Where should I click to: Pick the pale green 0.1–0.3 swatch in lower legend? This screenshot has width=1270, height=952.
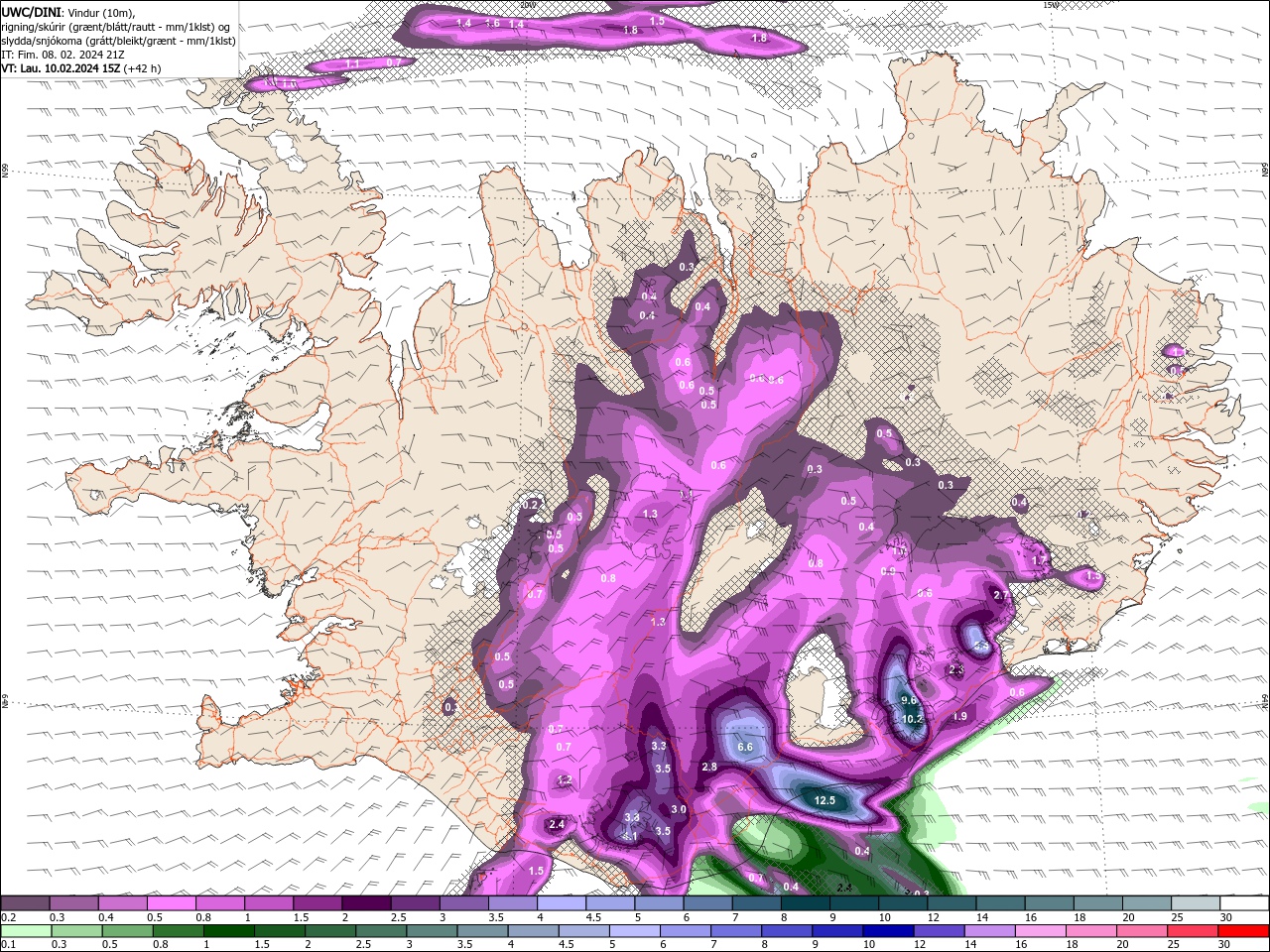[28, 930]
